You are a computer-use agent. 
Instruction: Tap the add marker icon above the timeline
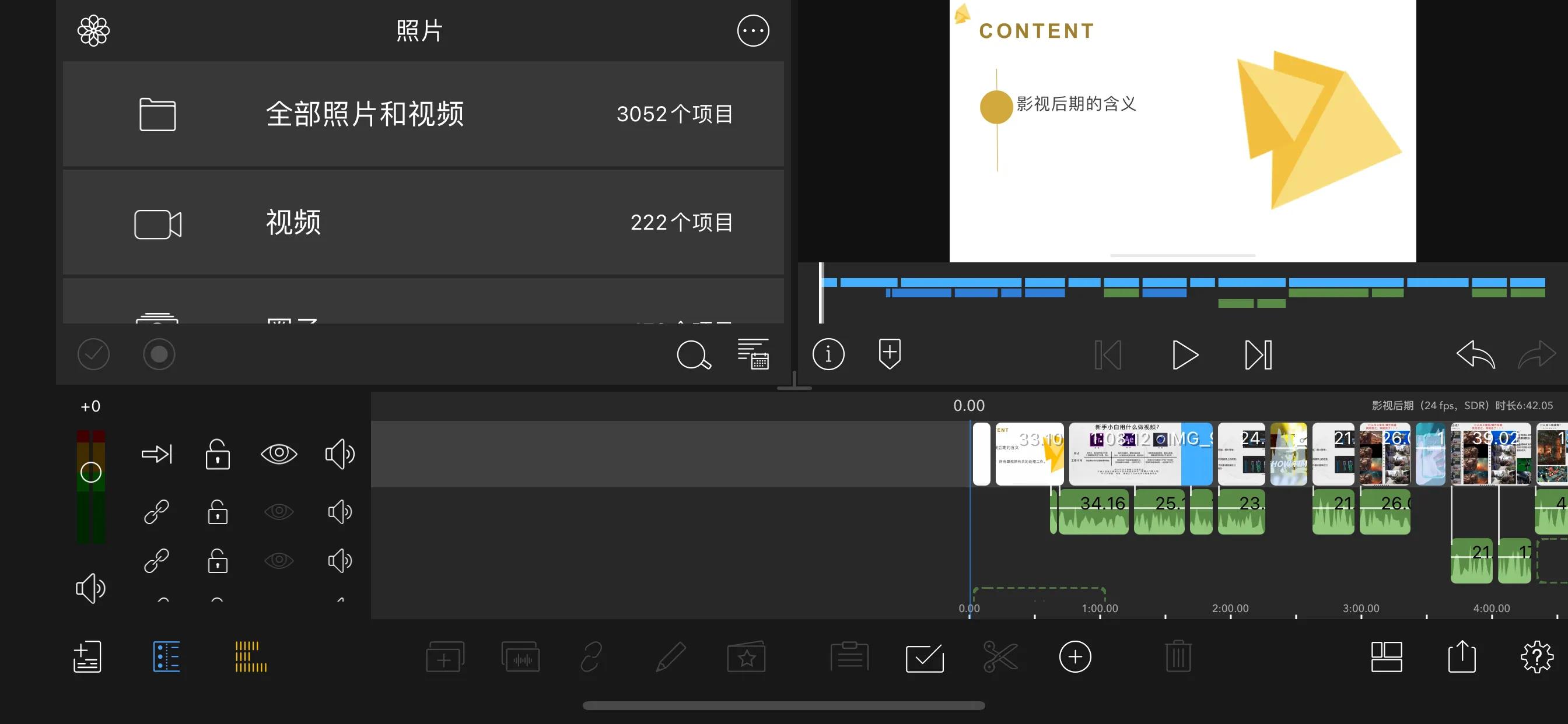[890, 354]
